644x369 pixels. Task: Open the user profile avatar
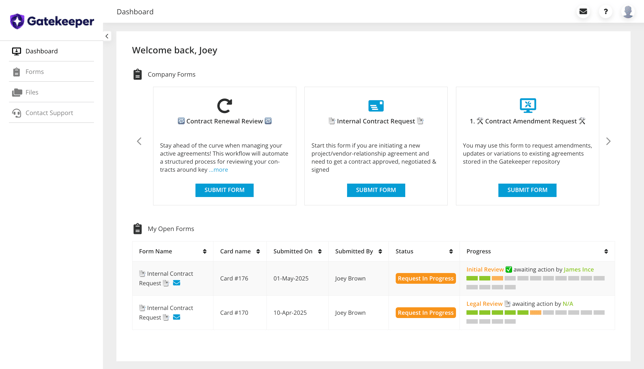[x=628, y=12]
